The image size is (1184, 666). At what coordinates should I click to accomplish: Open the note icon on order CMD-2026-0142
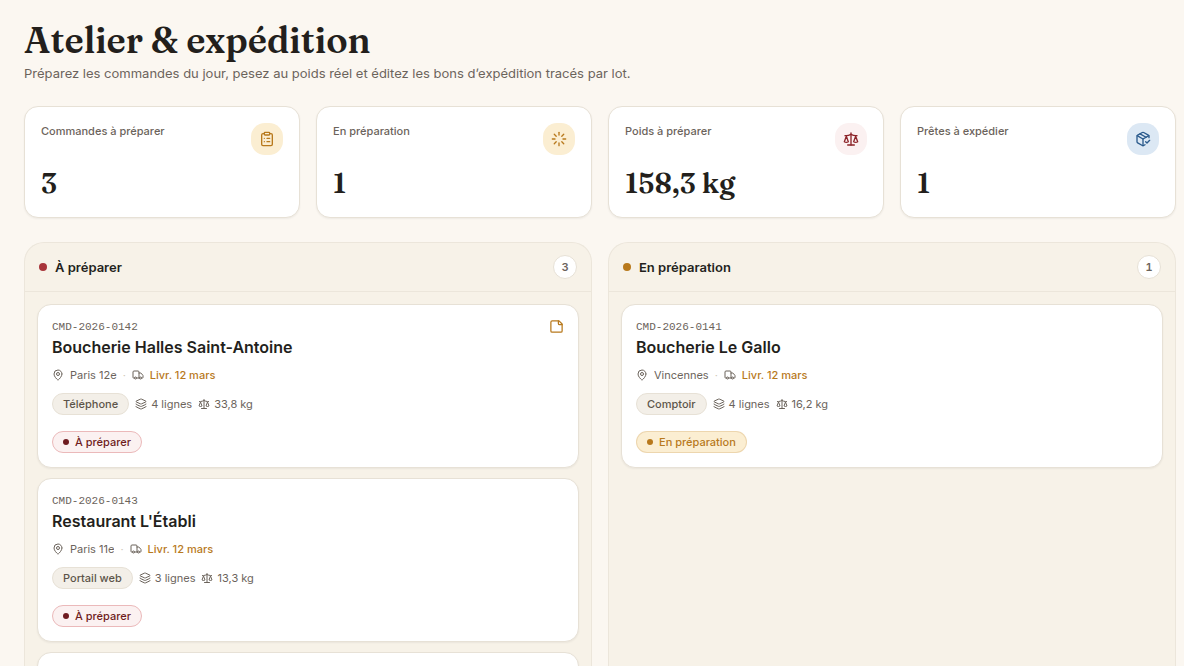[557, 326]
